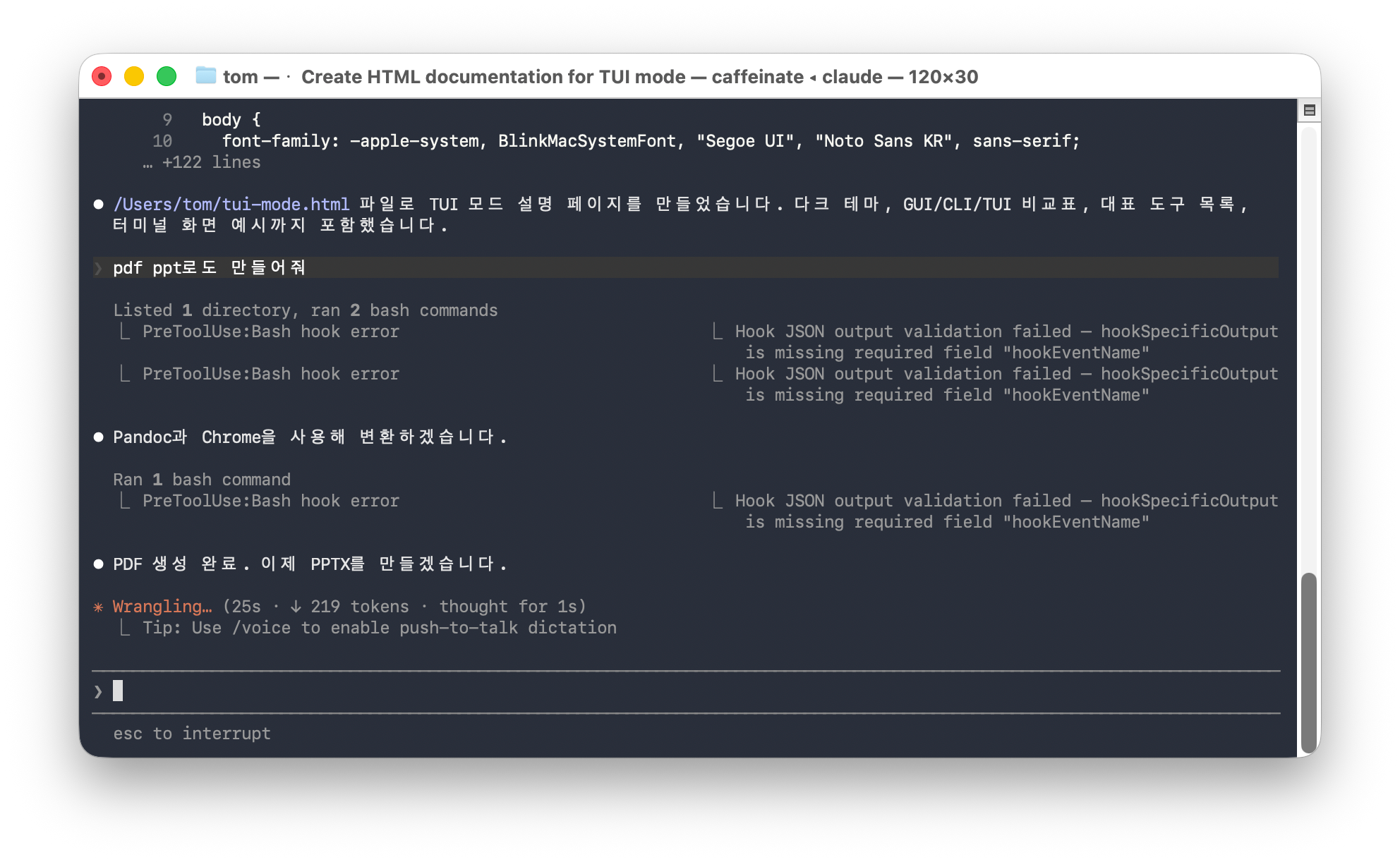
Task: Click the 'esc to interrupt' hint text
Action: click(x=192, y=734)
